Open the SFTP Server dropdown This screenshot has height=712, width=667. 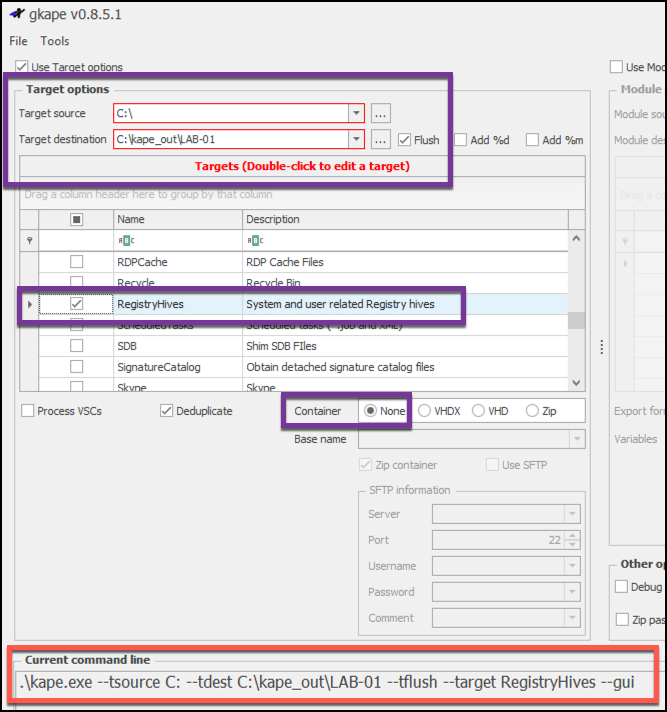point(572,514)
